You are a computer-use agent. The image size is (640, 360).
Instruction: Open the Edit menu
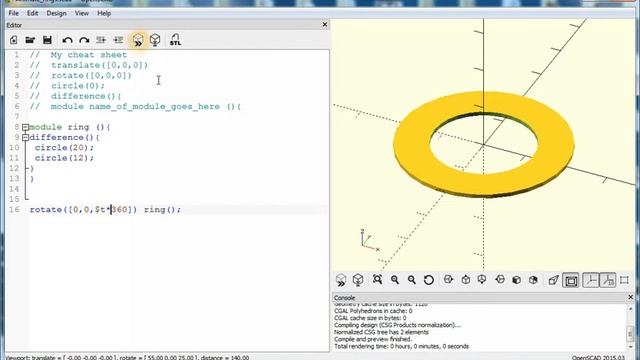point(33,13)
